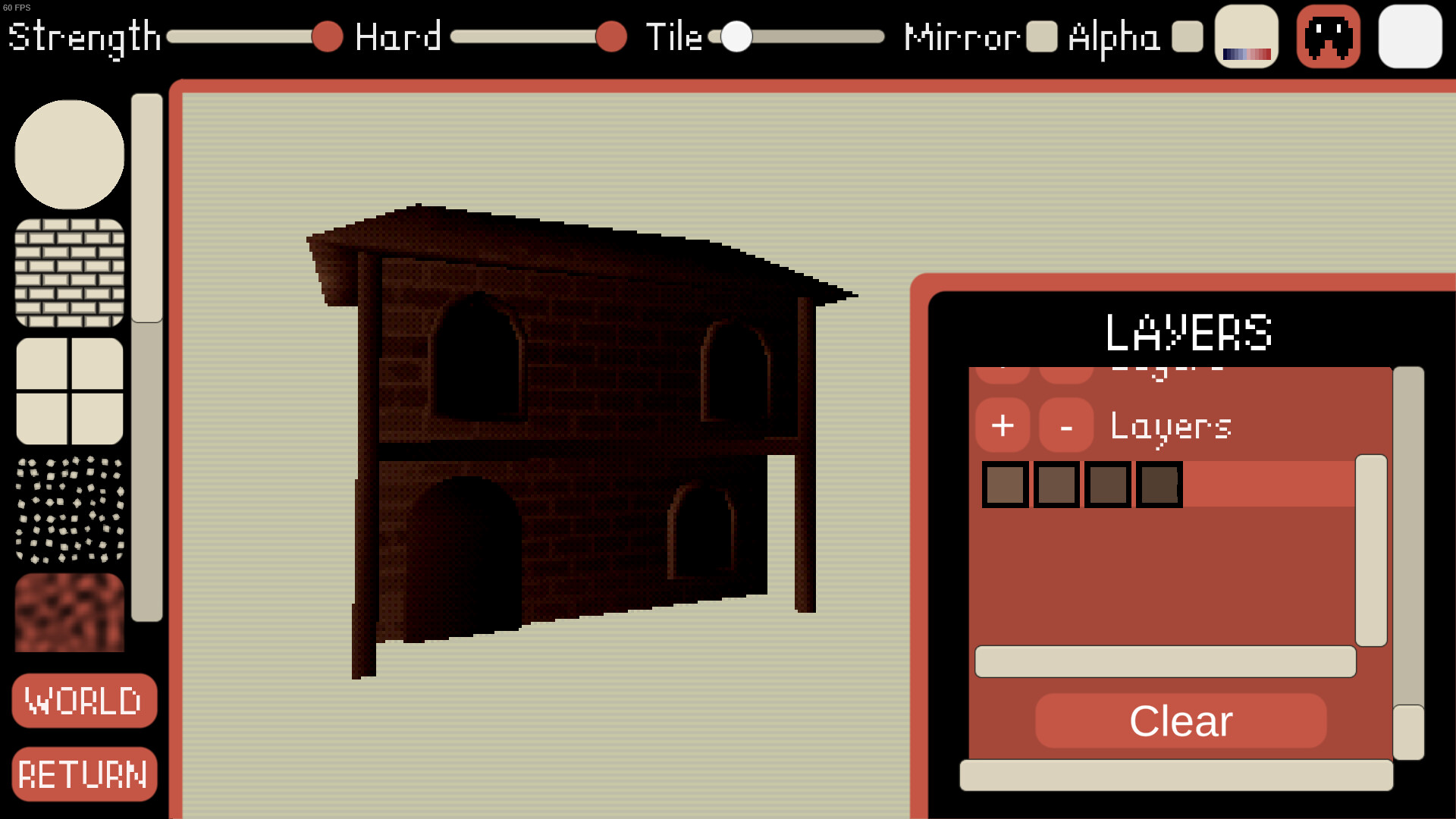The height and width of the screenshot is (819, 1456).
Task: Toggle the Mirror checkbox on
Action: [1045, 37]
